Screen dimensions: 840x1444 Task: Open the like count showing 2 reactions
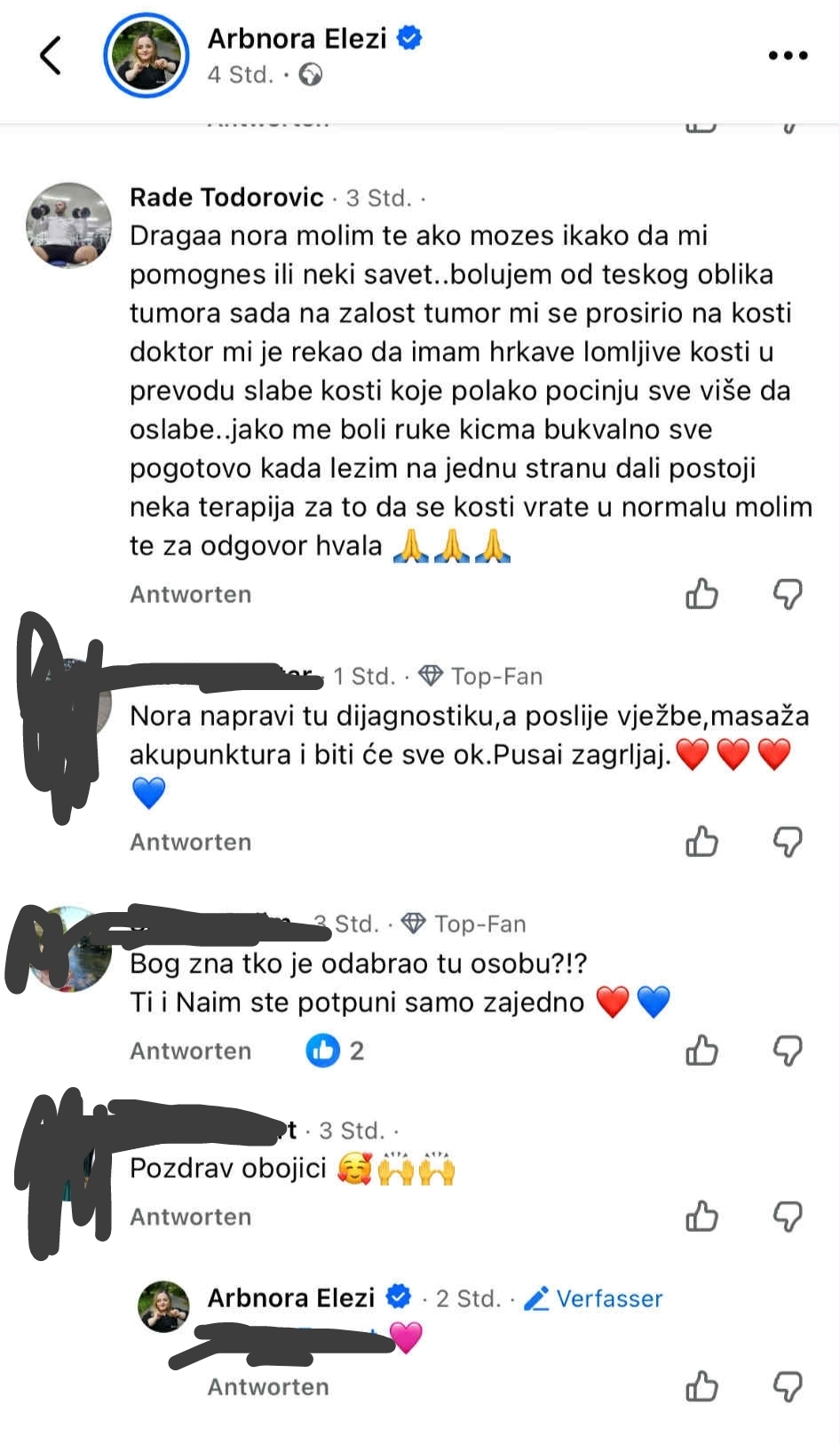335,1051
